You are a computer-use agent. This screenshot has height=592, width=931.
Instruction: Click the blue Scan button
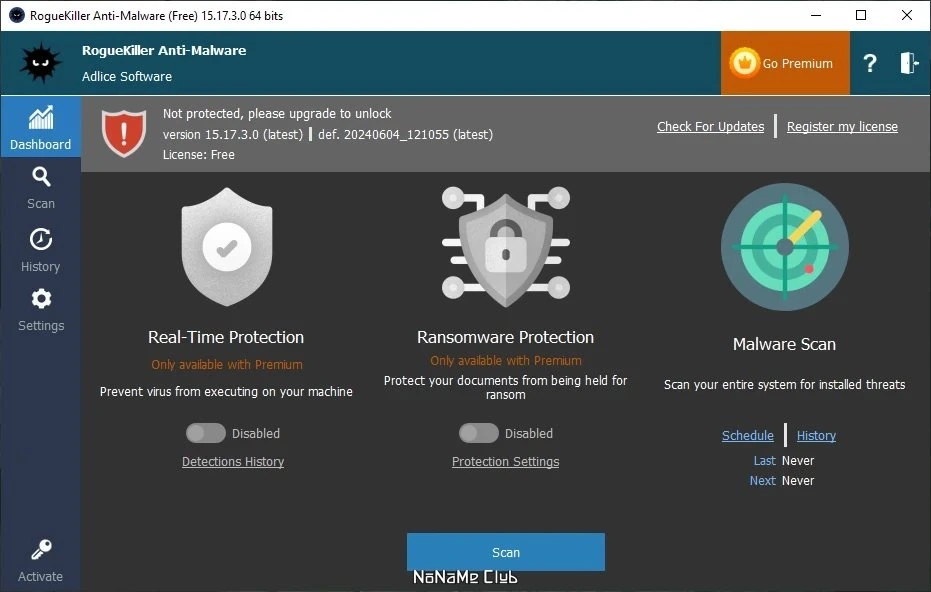coord(506,552)
